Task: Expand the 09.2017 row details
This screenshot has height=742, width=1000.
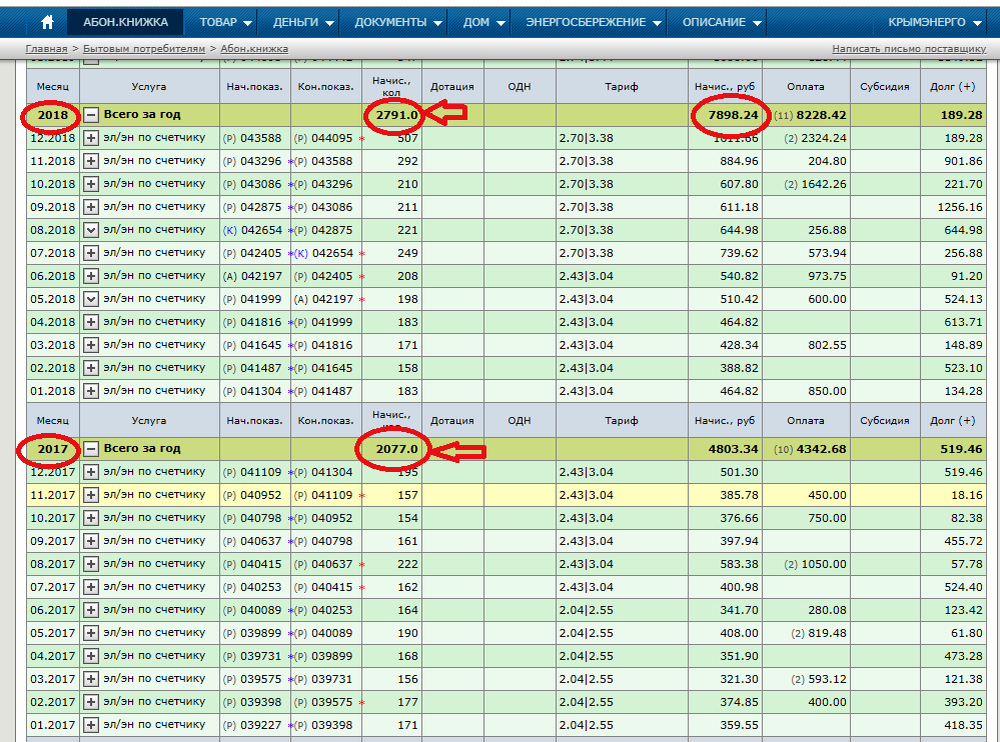Action: click(x=91, y=541)
